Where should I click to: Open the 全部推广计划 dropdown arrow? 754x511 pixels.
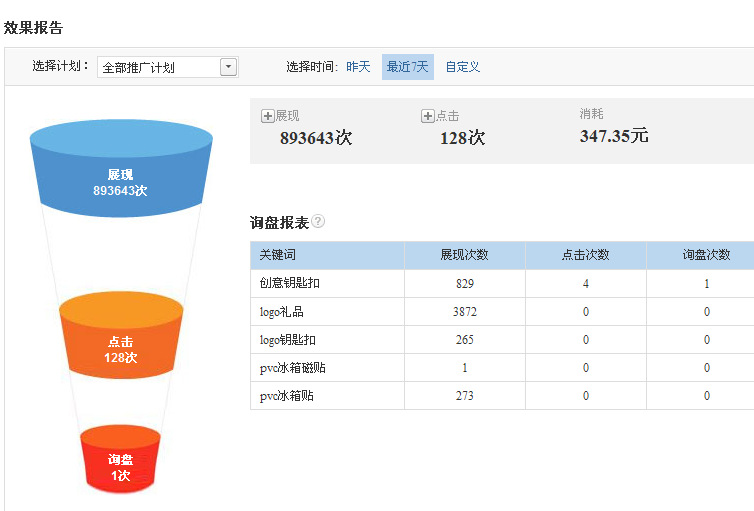click(x=228, y=67)
